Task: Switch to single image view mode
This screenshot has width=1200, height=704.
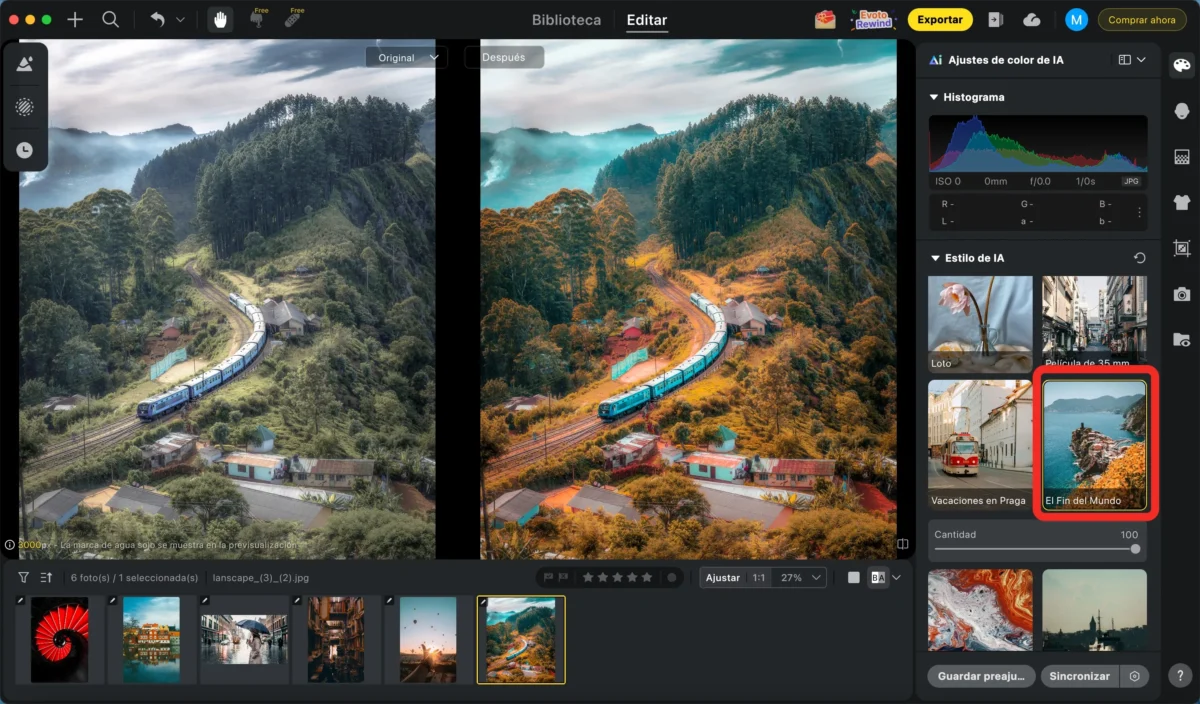Action: [853, 577]
